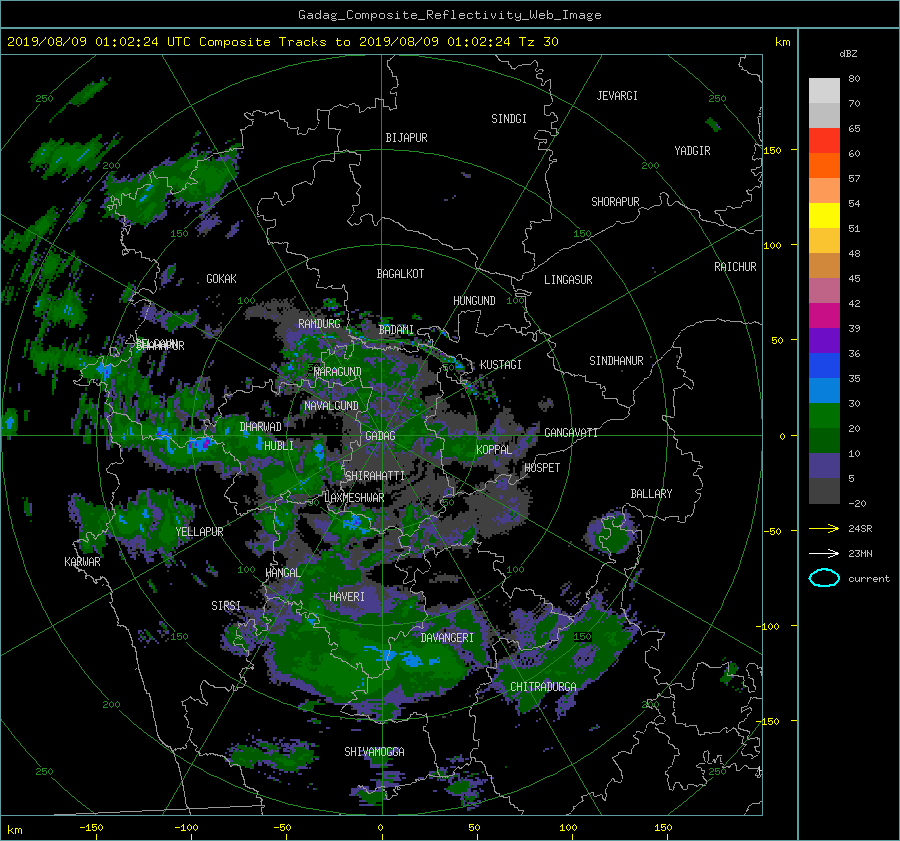Click the SIRSI city label
Image resolution: width=900 pixels, height=841 pixels.
click(x=226, y=606)
